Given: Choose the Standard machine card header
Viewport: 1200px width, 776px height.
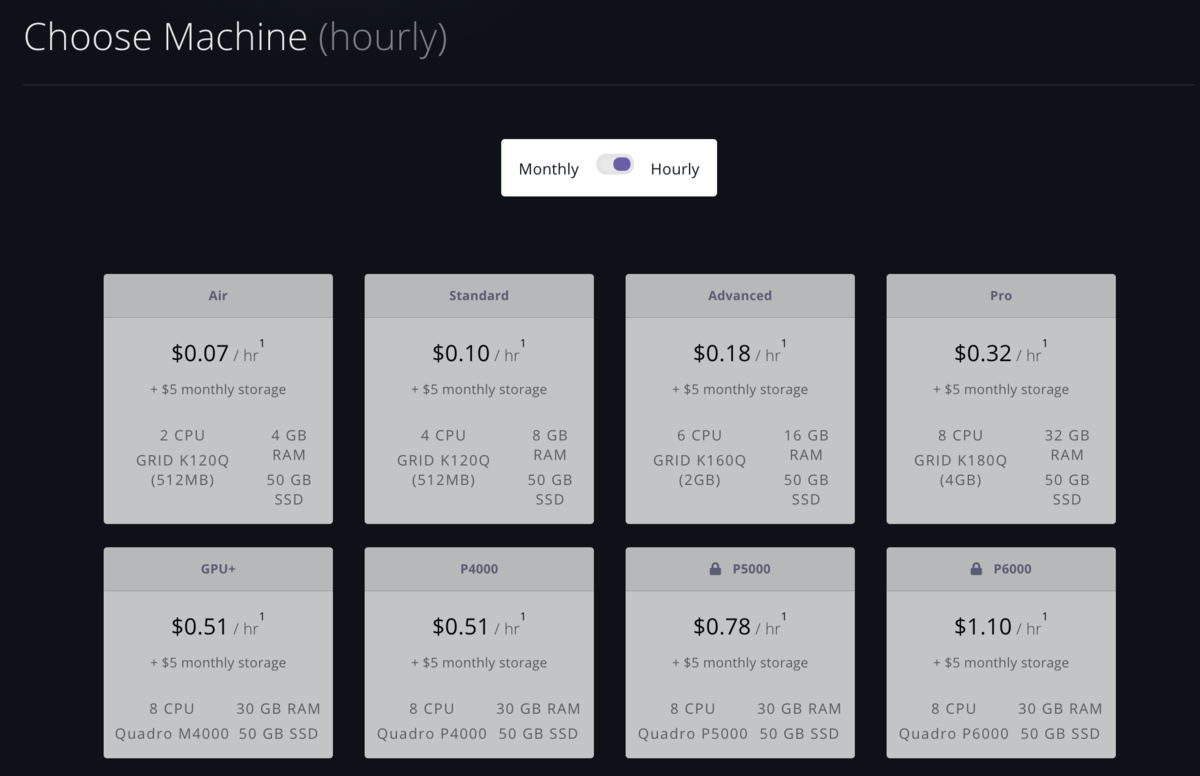Looking at the screenshot, I should pos(479,296).
